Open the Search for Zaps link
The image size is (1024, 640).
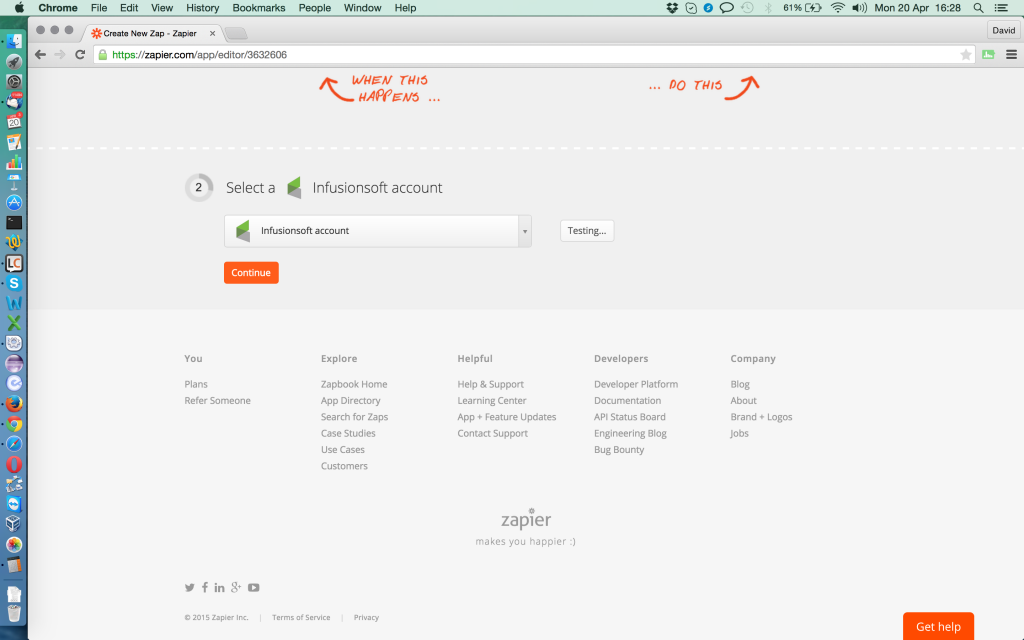(355, 417)
